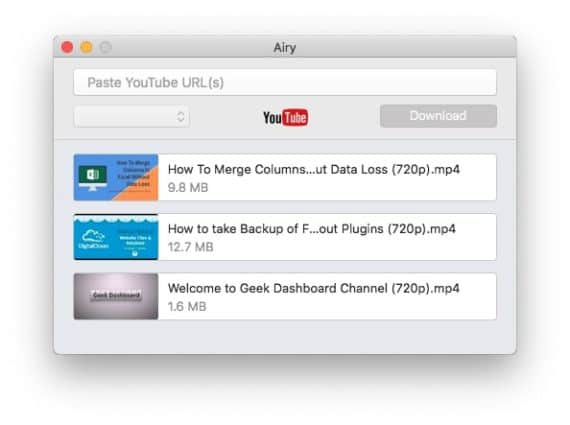Click the 9.8 MB file size
Viewport: 570px width, 425px height.
tap(188, 188)
